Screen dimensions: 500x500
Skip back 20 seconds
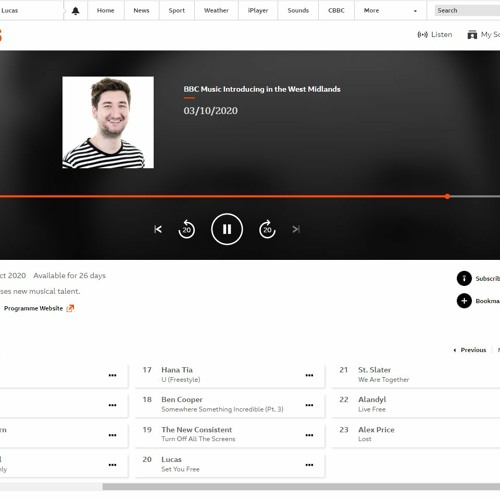coord(187,229)
